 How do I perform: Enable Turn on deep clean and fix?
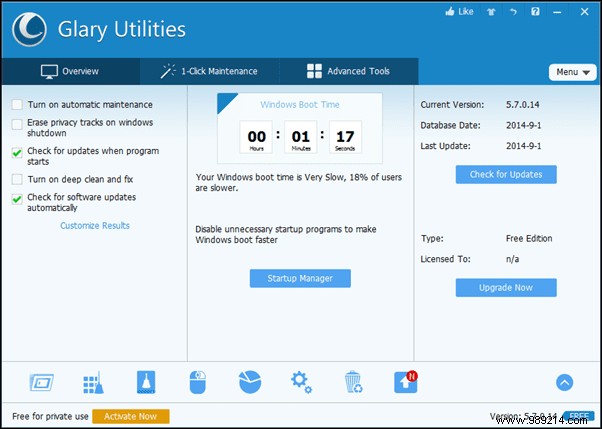click(x=17, y=179)
